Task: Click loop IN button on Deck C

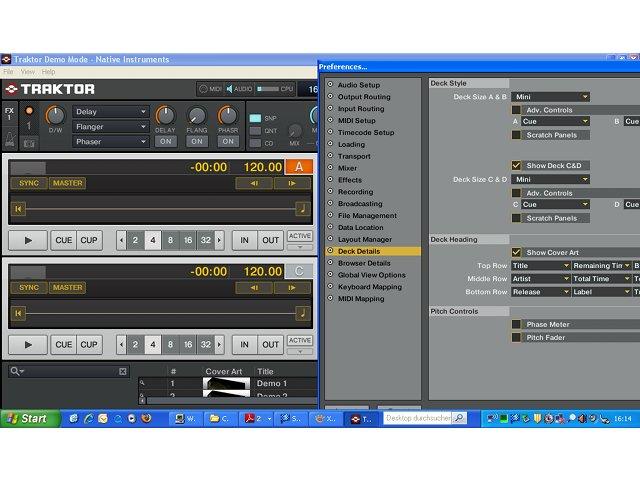Action: 244,344
